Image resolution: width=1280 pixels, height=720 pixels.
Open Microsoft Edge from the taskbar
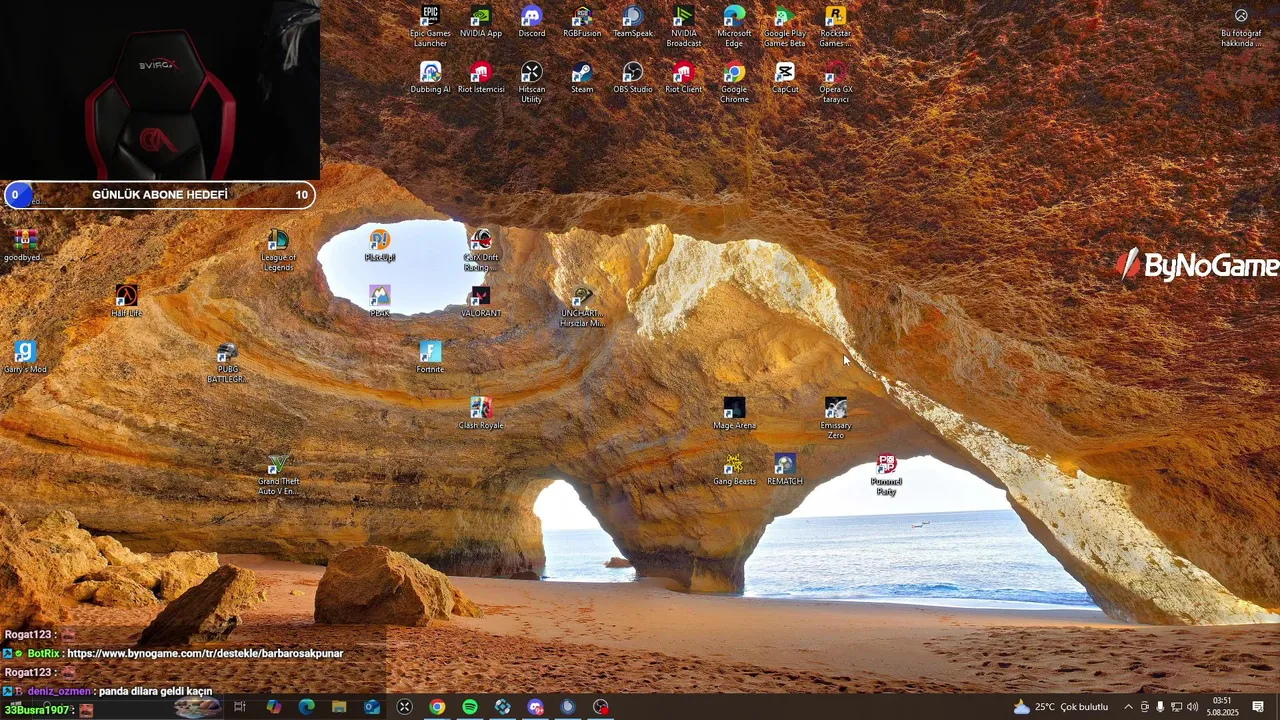[306, 707]
